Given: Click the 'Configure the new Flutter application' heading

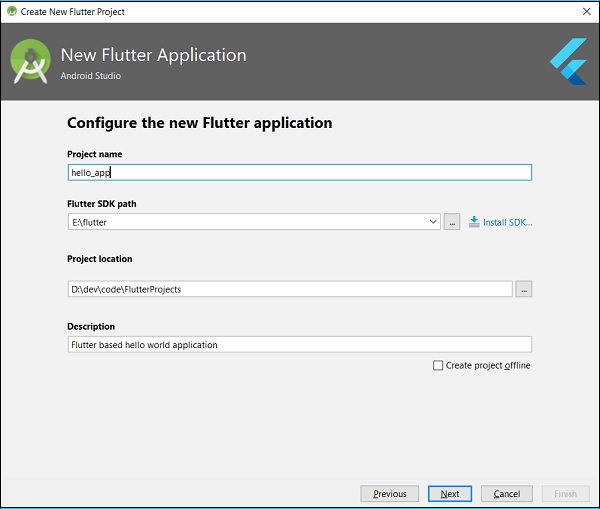Looking at the screenshot, I should [199, 123].
